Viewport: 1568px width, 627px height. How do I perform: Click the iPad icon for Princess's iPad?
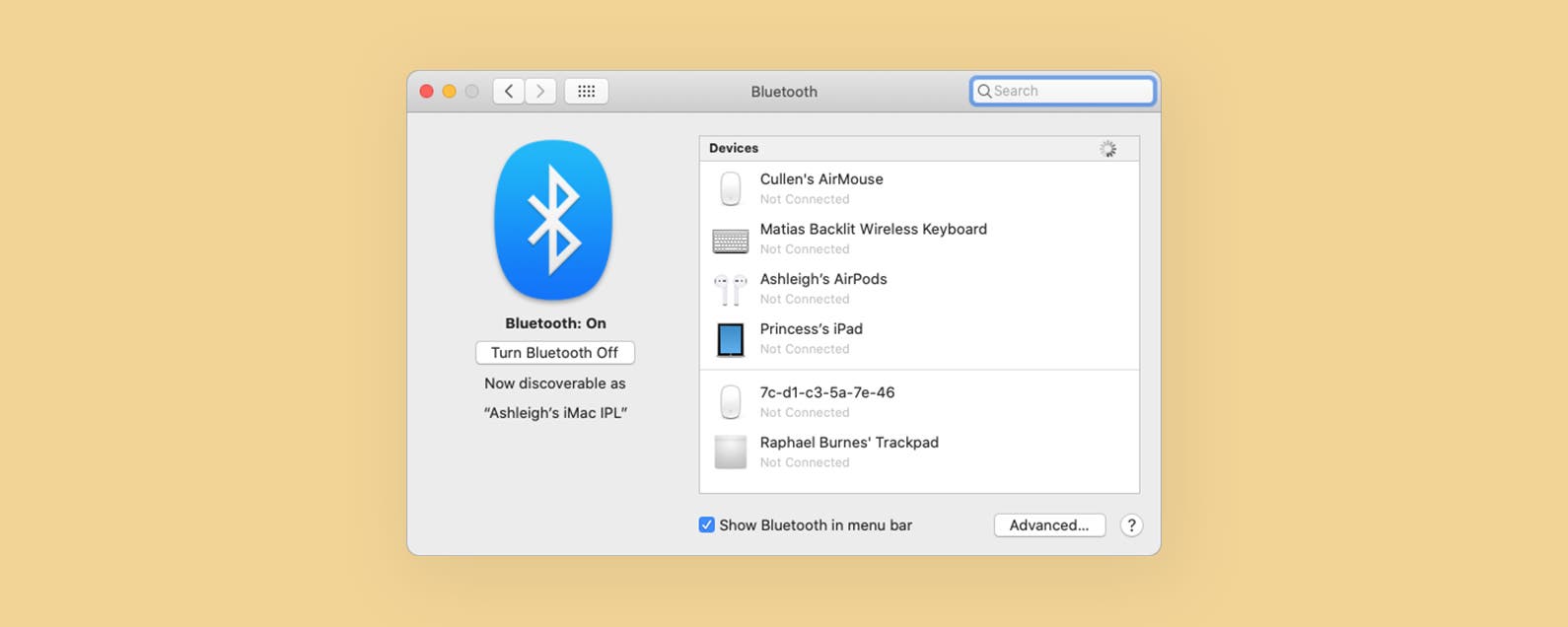[731, 339]
